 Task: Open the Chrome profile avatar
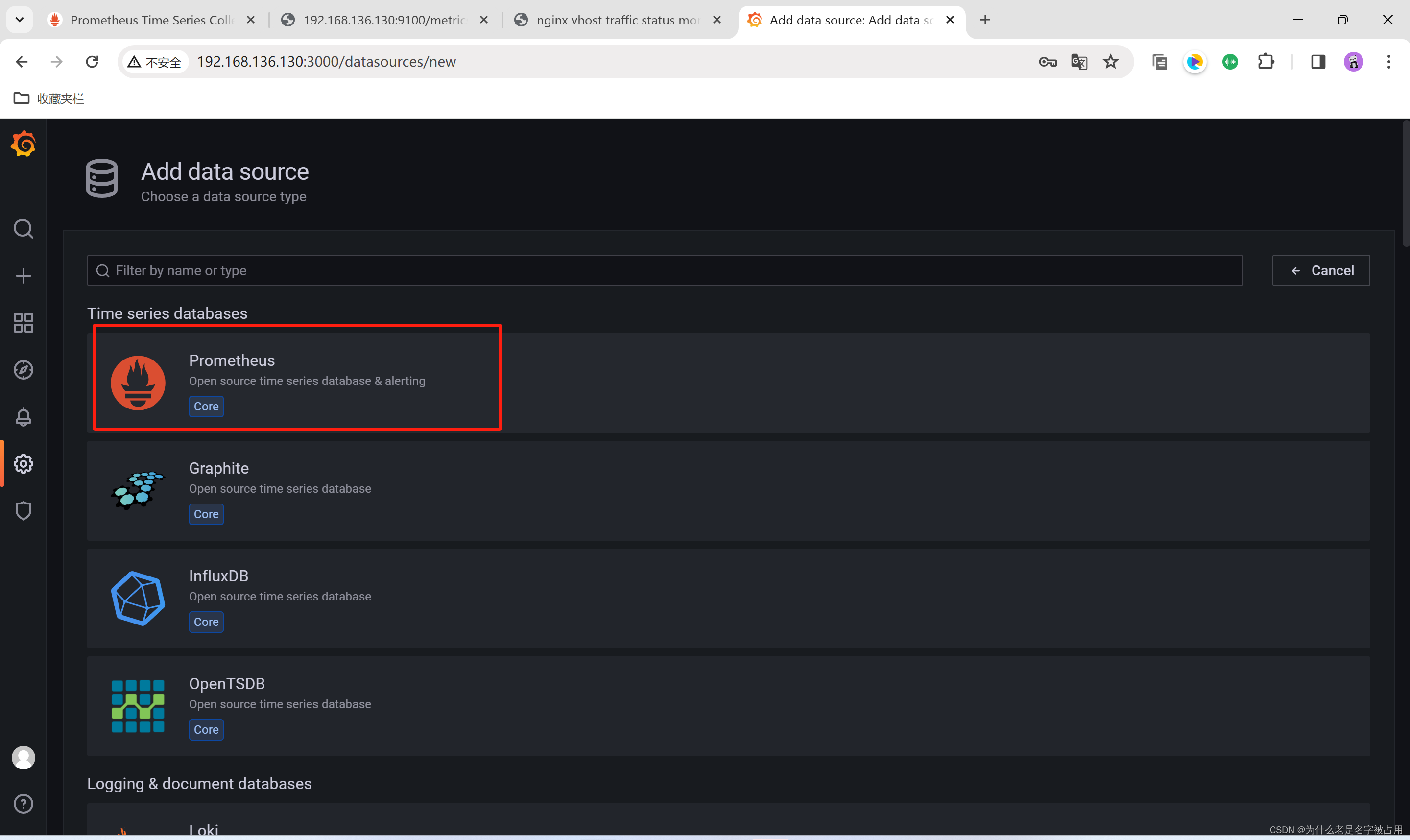[x=1353, y=61]
